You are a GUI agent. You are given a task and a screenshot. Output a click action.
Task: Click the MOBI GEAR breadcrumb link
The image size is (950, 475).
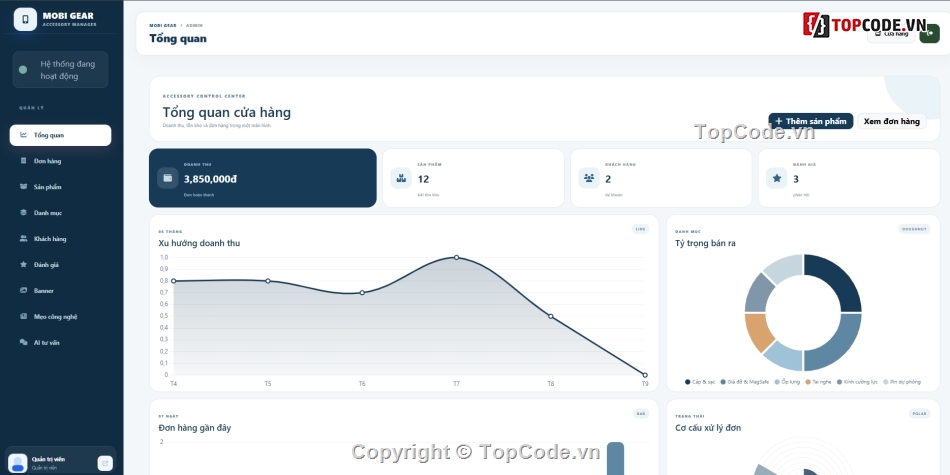click(x=163, y=25)
